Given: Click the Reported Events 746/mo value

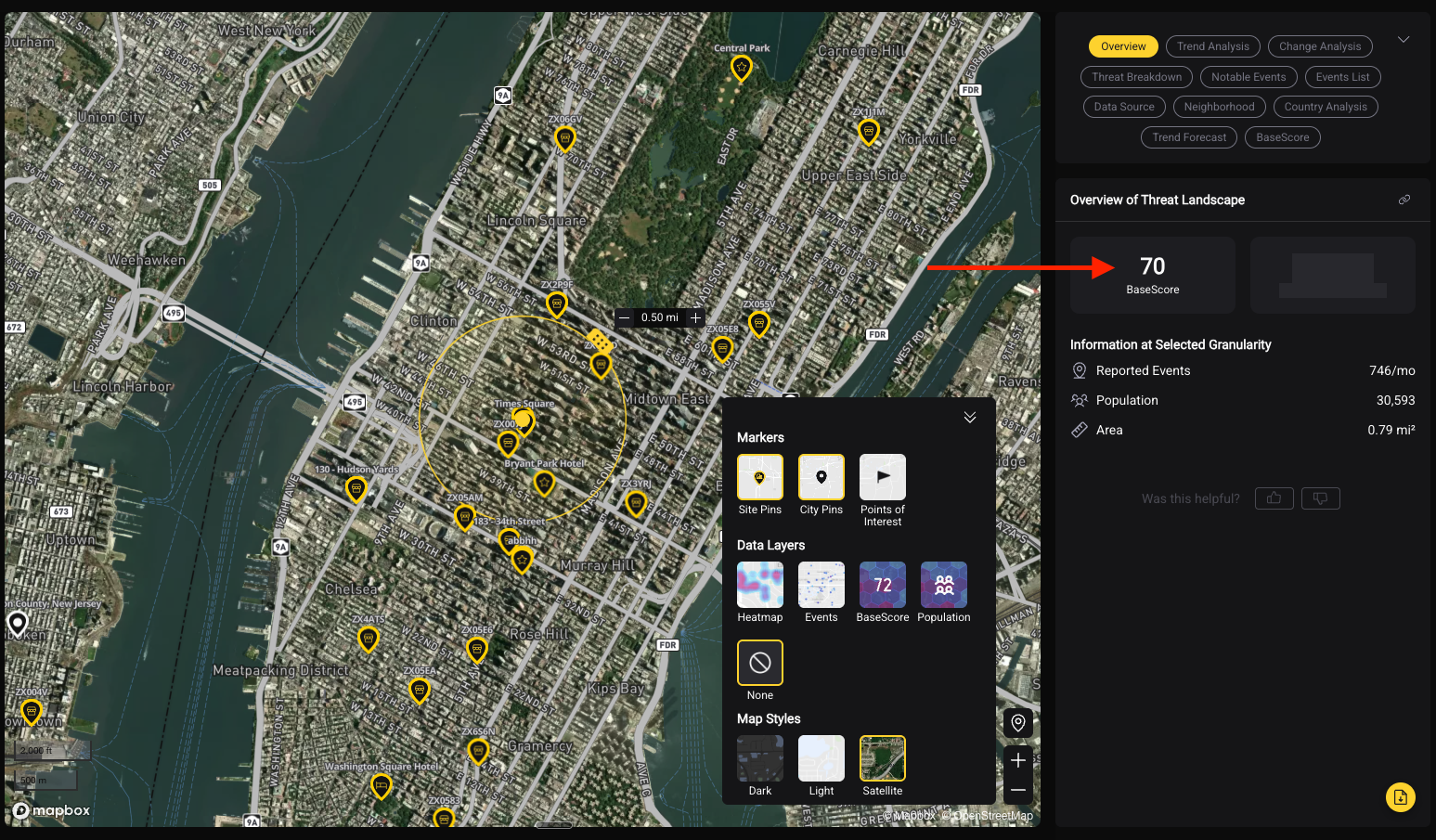Looking at the screenshot, I should click(x=1392, y=370).
